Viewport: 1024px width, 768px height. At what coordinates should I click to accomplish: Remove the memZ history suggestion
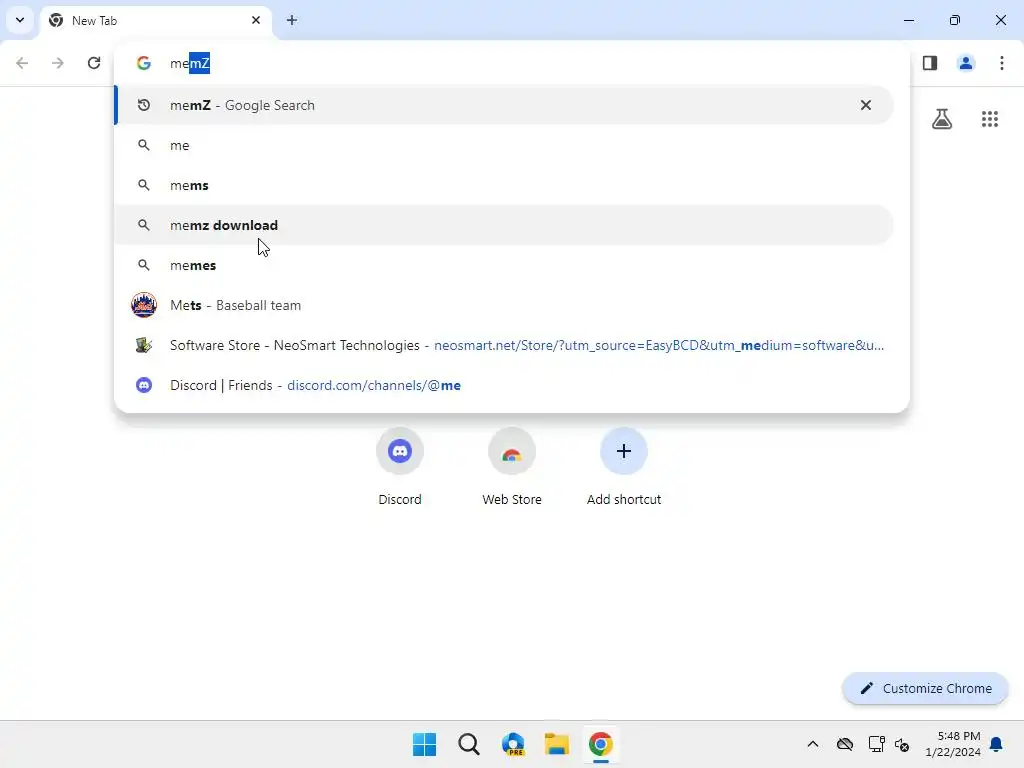[x=866, y=105]
